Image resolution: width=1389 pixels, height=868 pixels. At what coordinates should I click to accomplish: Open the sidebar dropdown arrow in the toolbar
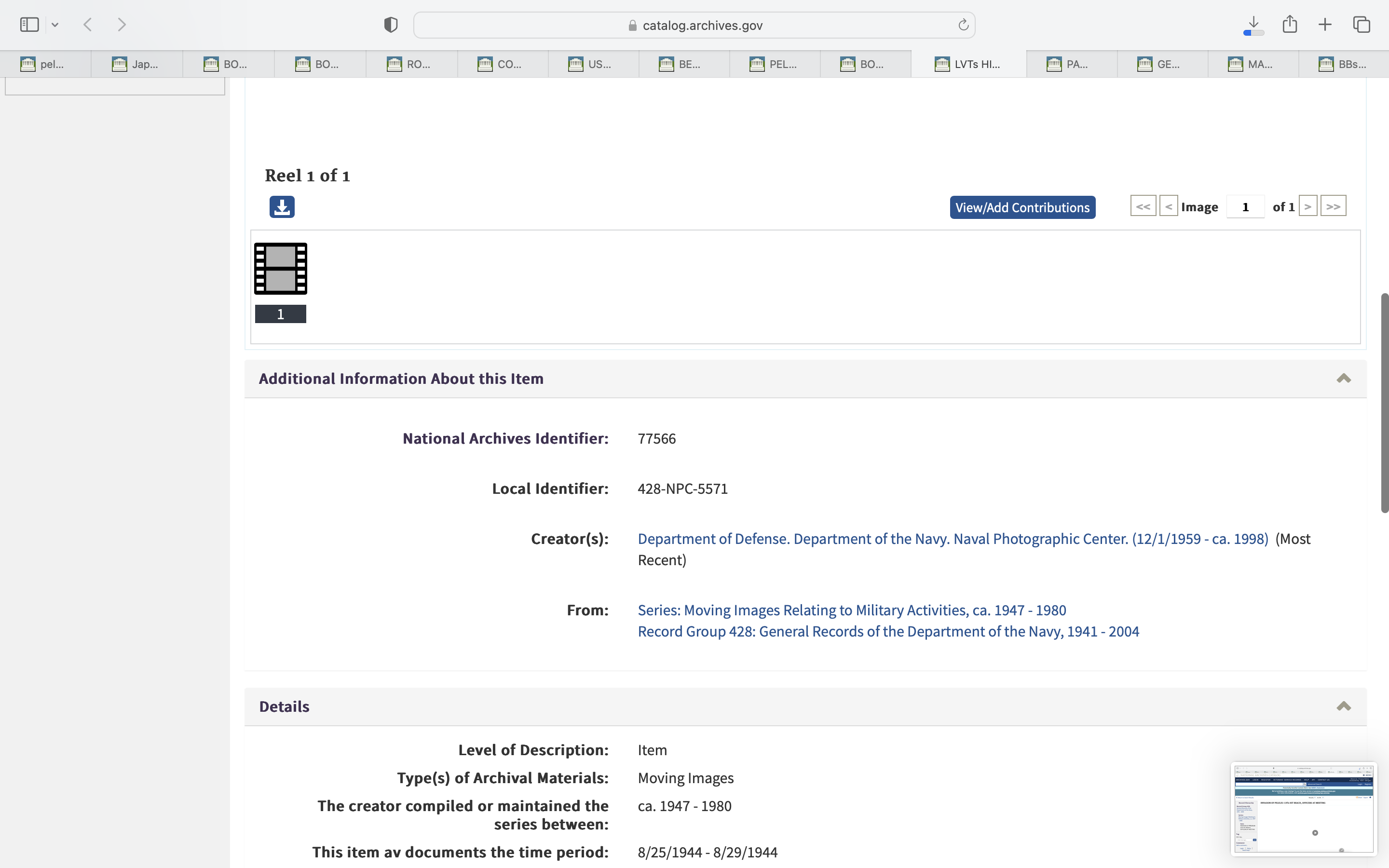tap(55, 25)
